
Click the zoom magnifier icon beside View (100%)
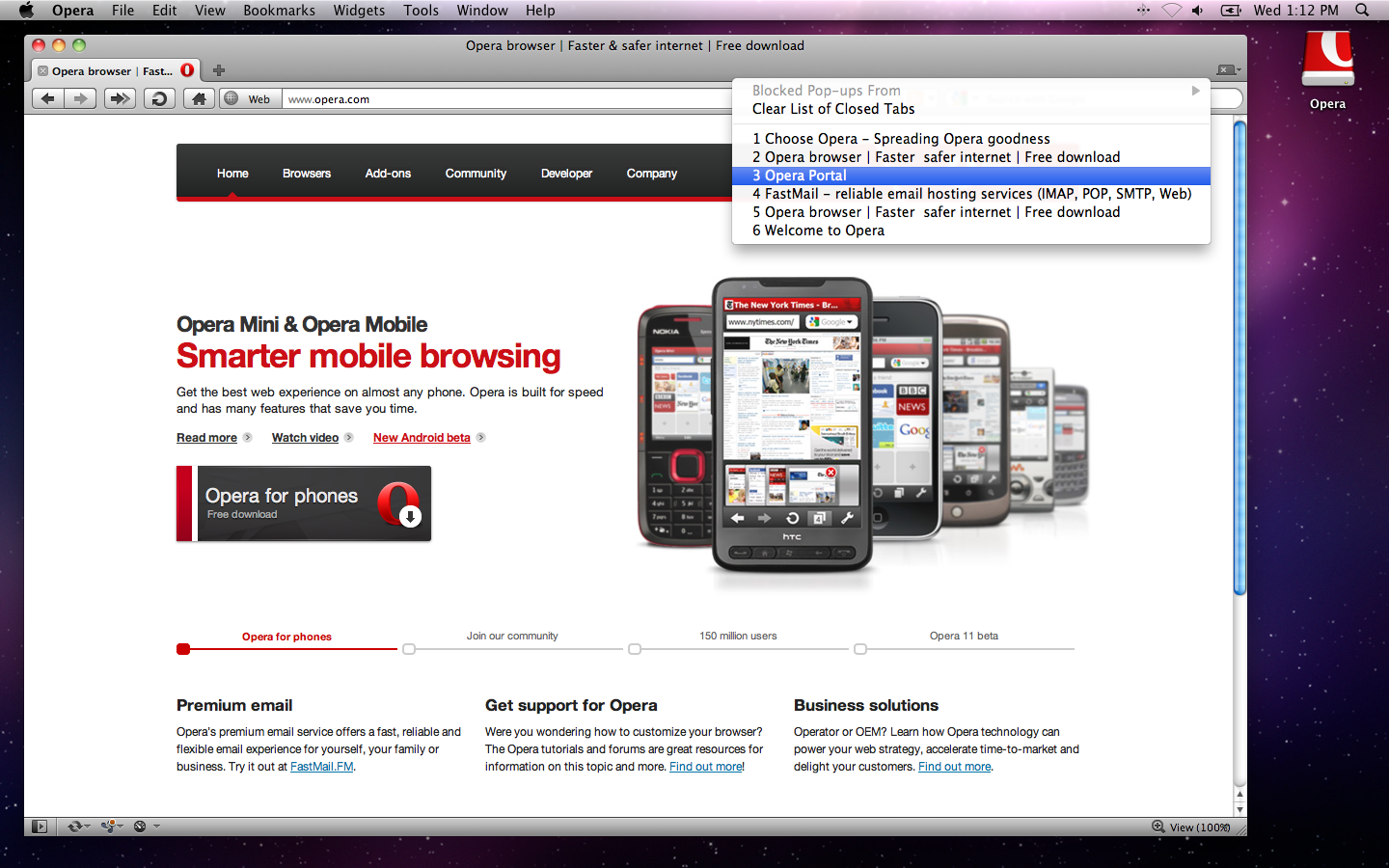(x=1158, y=827)
